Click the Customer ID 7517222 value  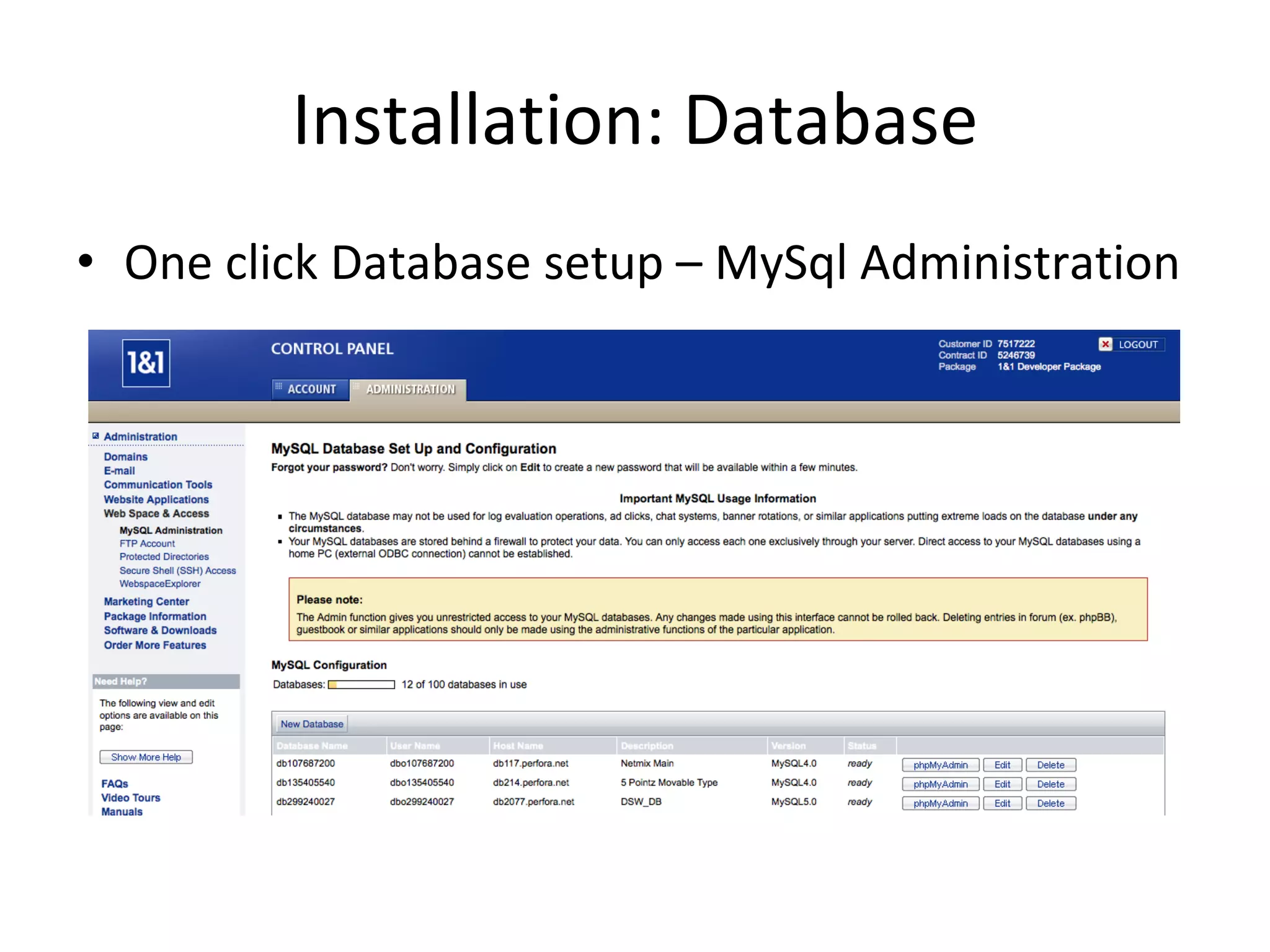[1016, 344]
